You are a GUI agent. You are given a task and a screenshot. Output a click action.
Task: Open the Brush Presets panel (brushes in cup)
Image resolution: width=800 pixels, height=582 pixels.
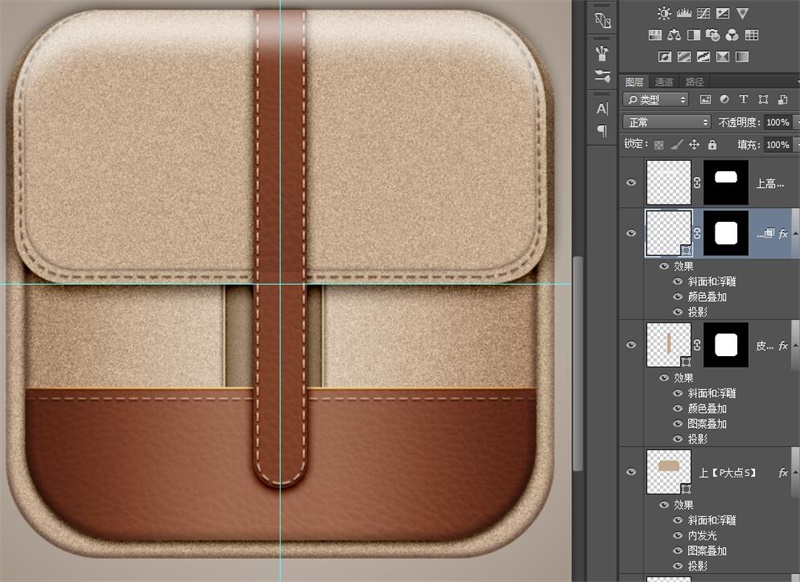pos(602,53)
